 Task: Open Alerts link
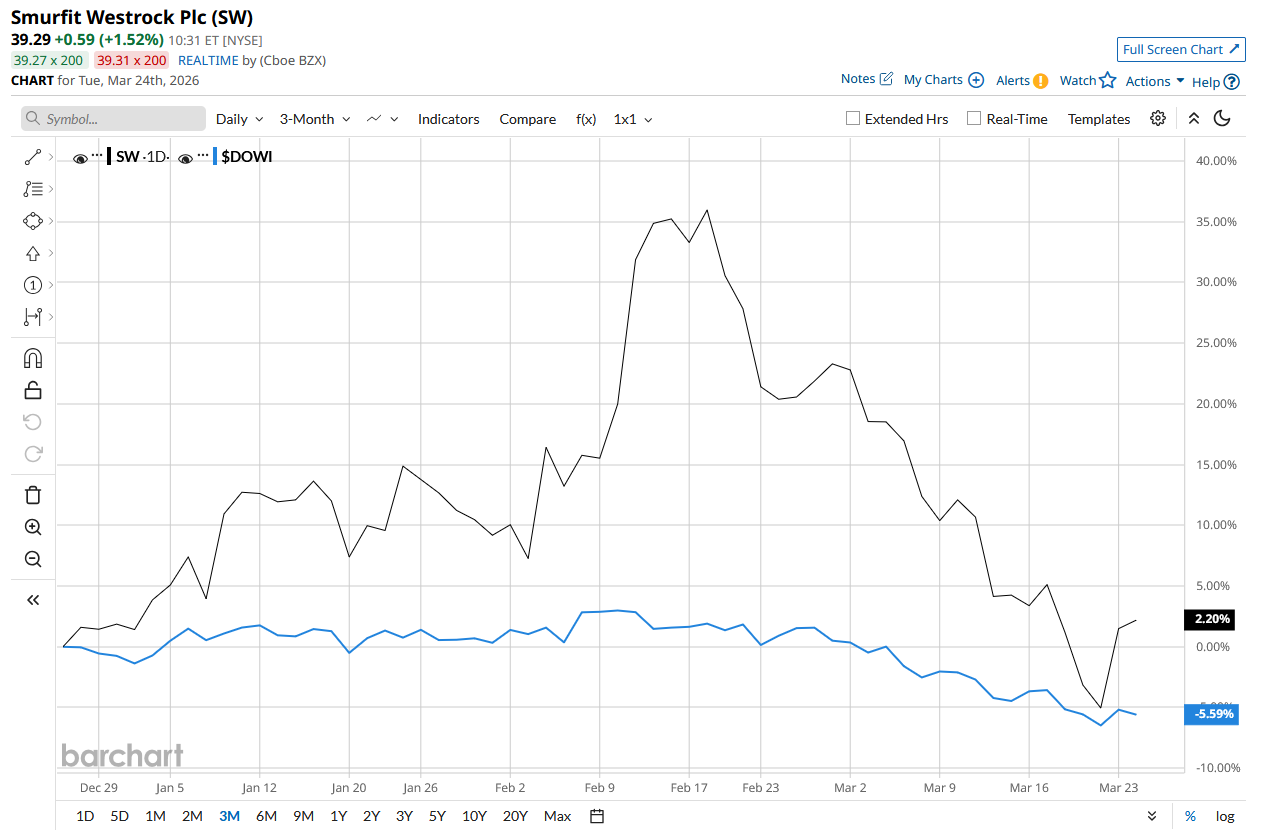[1021, 80]
